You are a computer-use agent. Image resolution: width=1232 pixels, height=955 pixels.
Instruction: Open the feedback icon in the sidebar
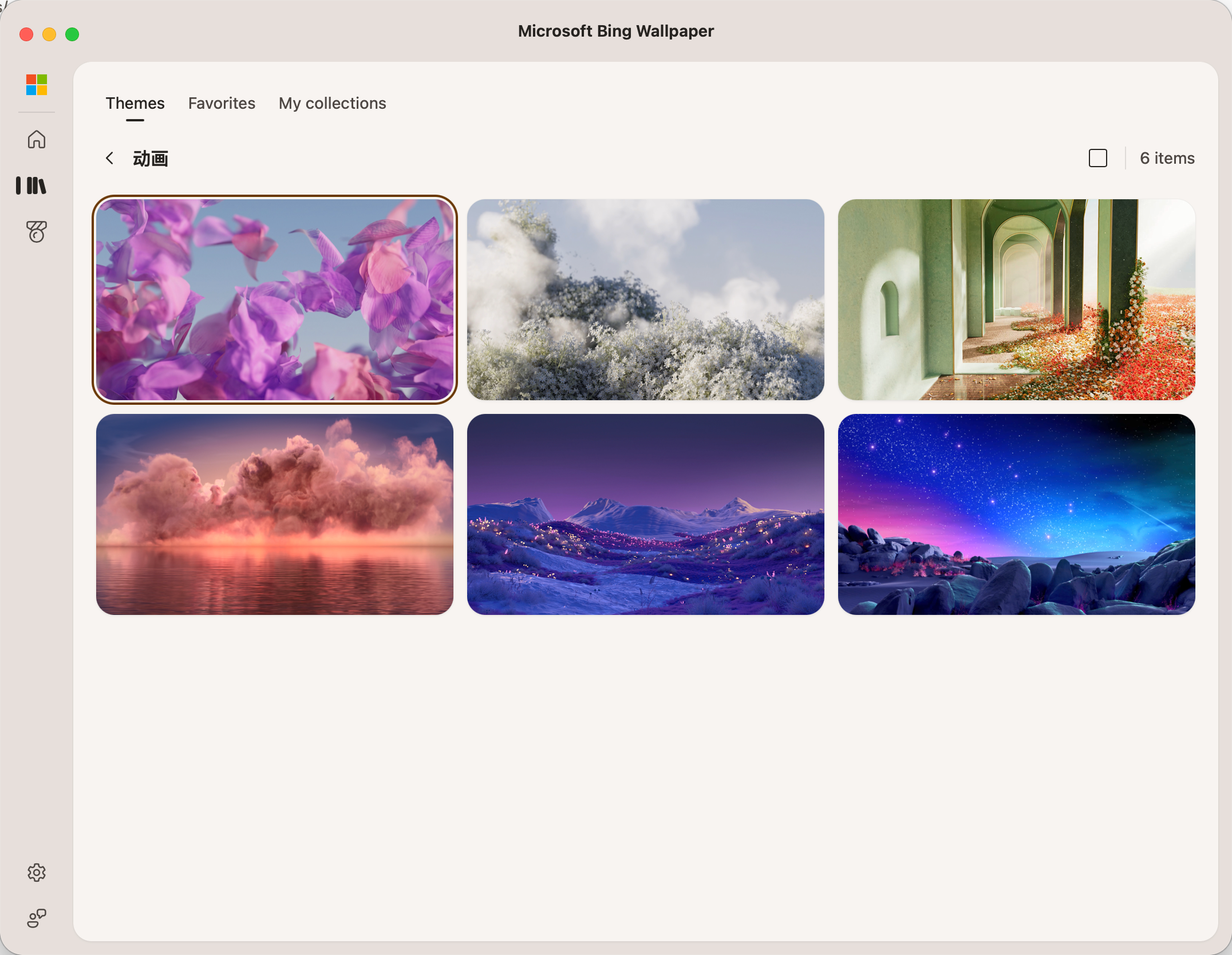[x=37, y=918]
